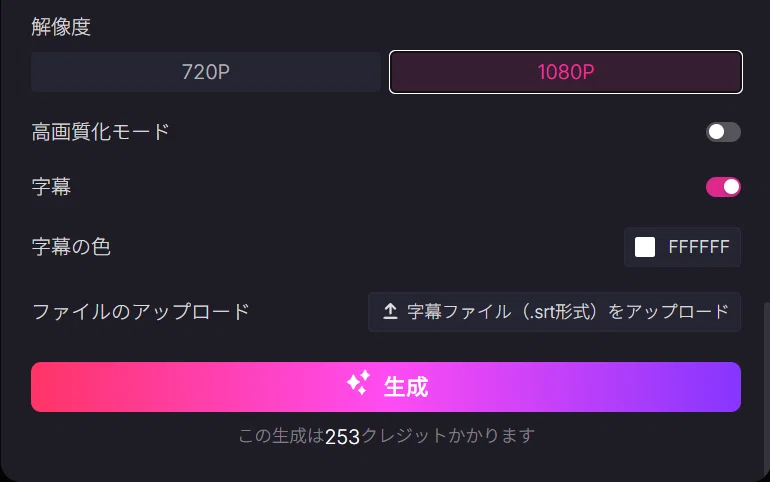The height and width of the screenshot is (482, 770).
Task: Select the 720P resolution option
Action: [x=206, y=72]
